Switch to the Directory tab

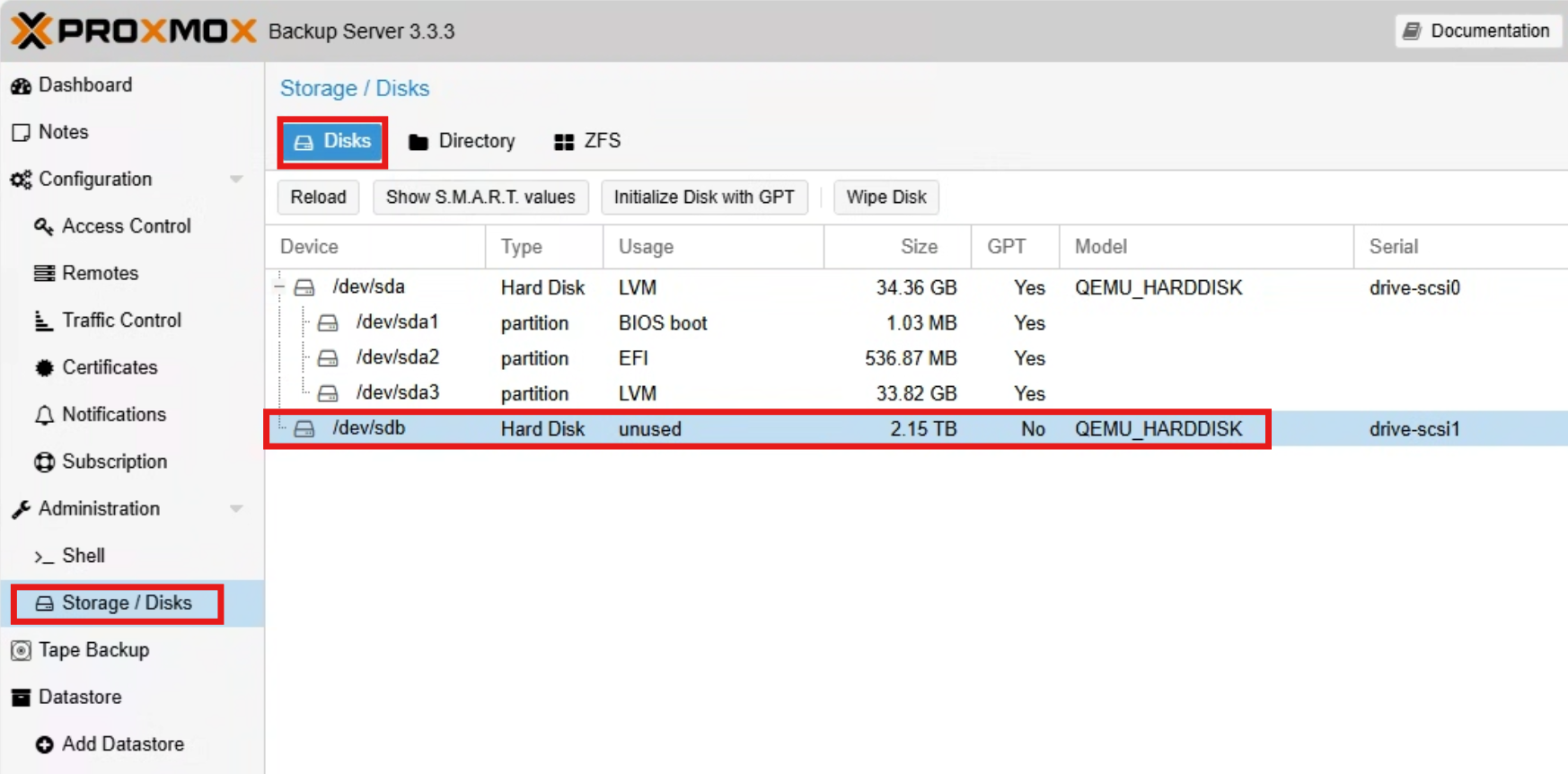point(462,141)
